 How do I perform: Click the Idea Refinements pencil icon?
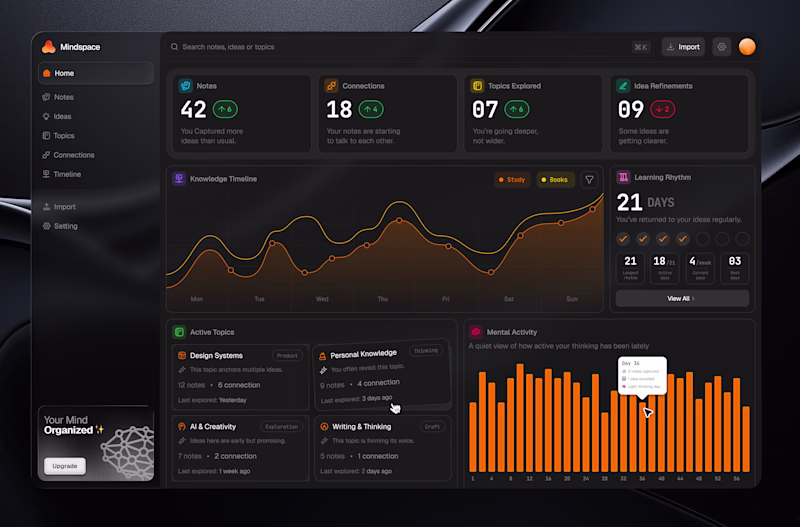(623, 86)
